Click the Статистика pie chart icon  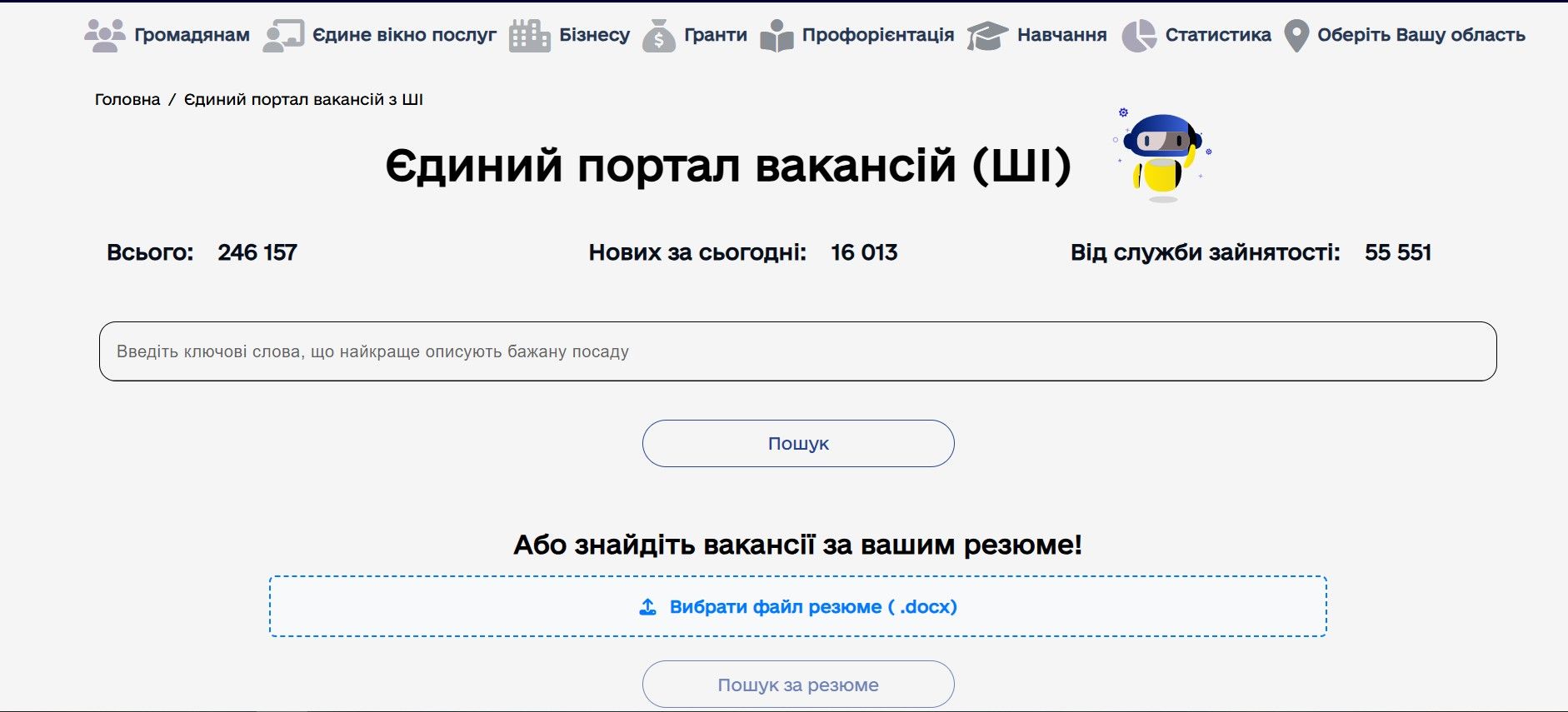1139,35
